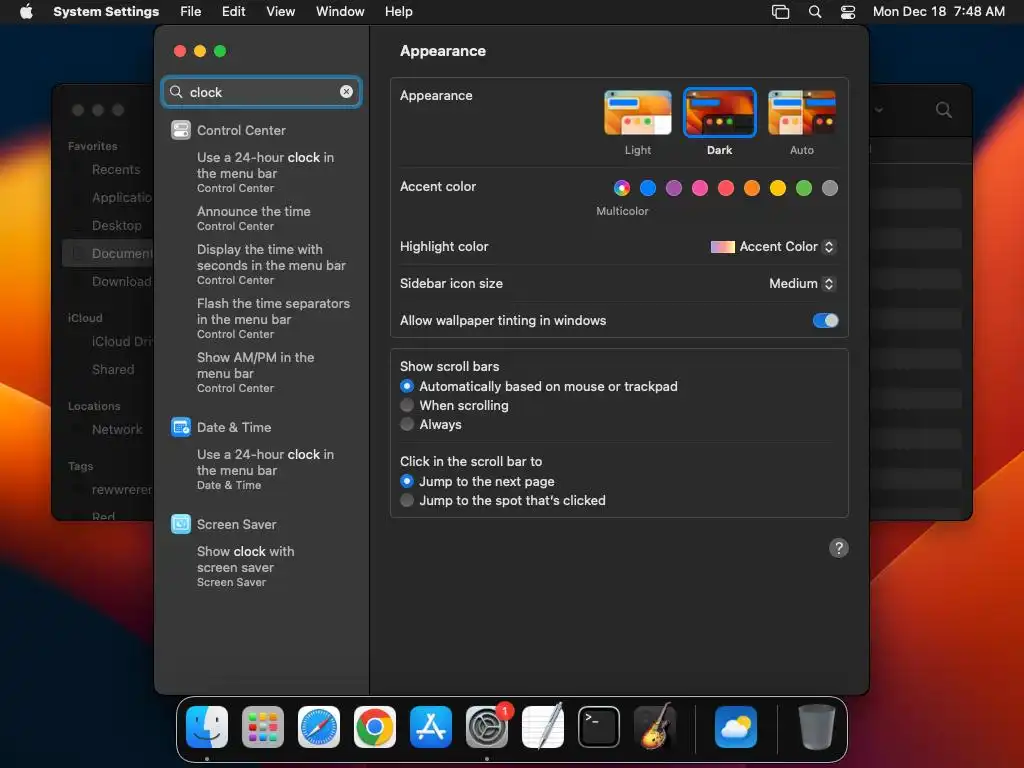Open Control Center settings category icon
The height and width of the screenshot is (768, 1024).
coord(181,130)
